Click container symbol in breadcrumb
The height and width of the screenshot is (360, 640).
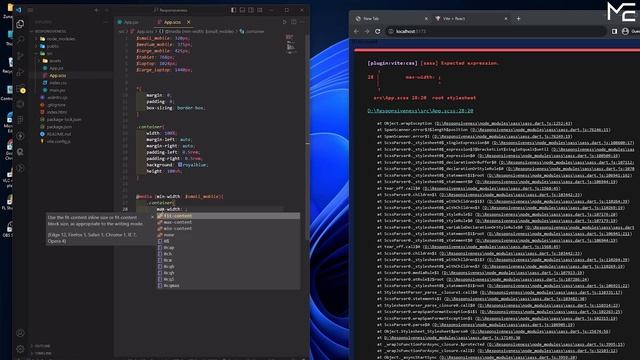coord(252,31)
